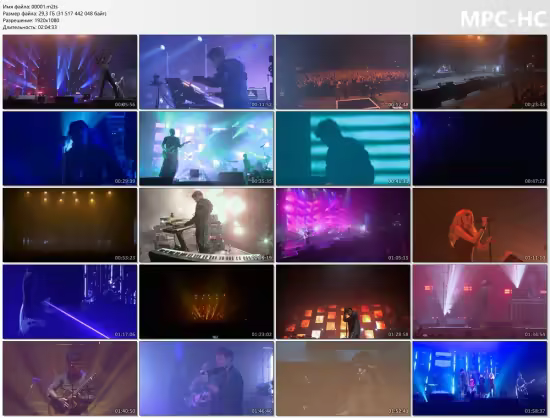Select the pink stage with white spotlight cones thumbnail
550x418 pixels.
[x=480, y=302]
